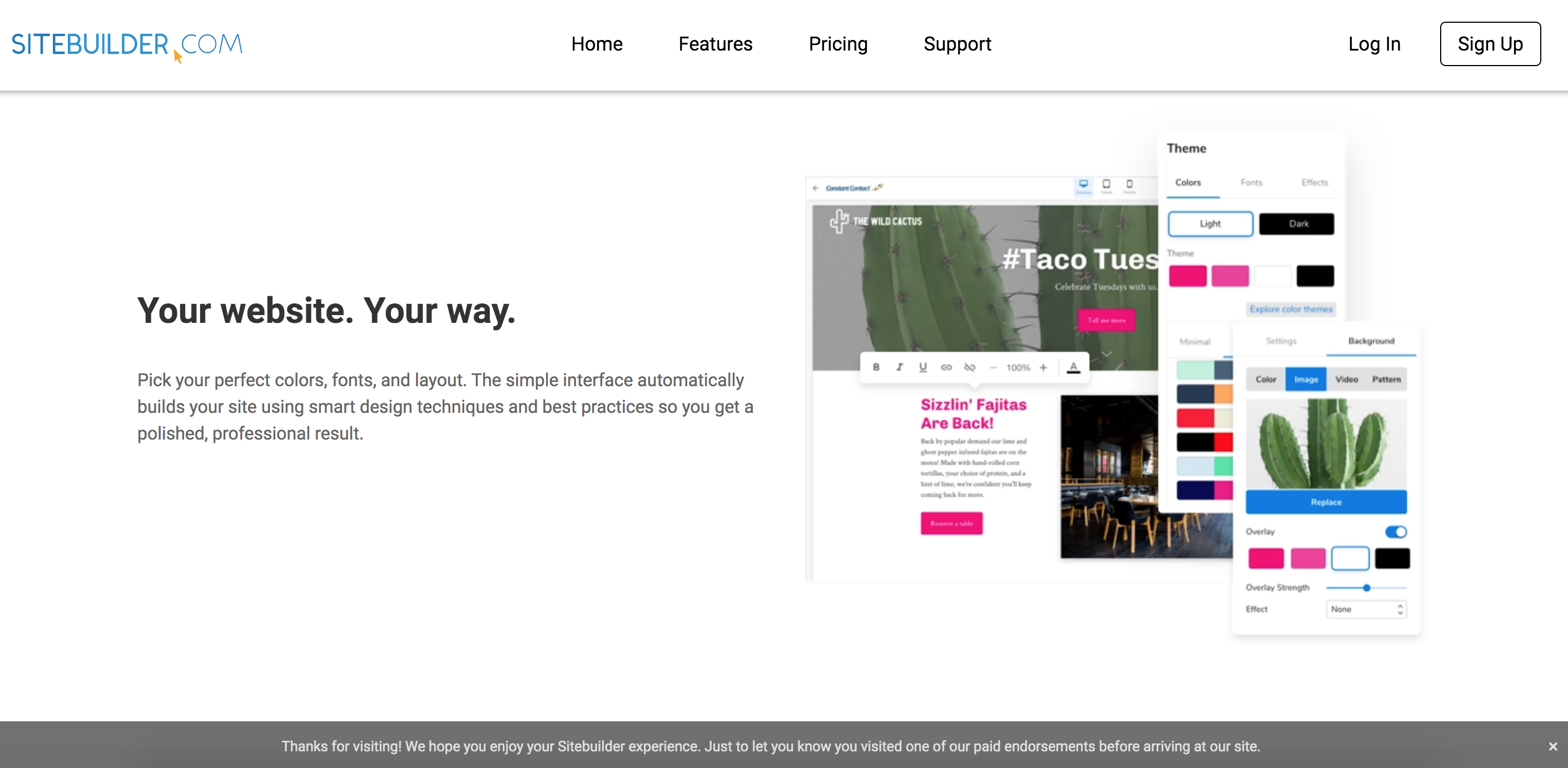Click the Underline formatting icon
The image size is (1568, 768).
coord(923,367)
